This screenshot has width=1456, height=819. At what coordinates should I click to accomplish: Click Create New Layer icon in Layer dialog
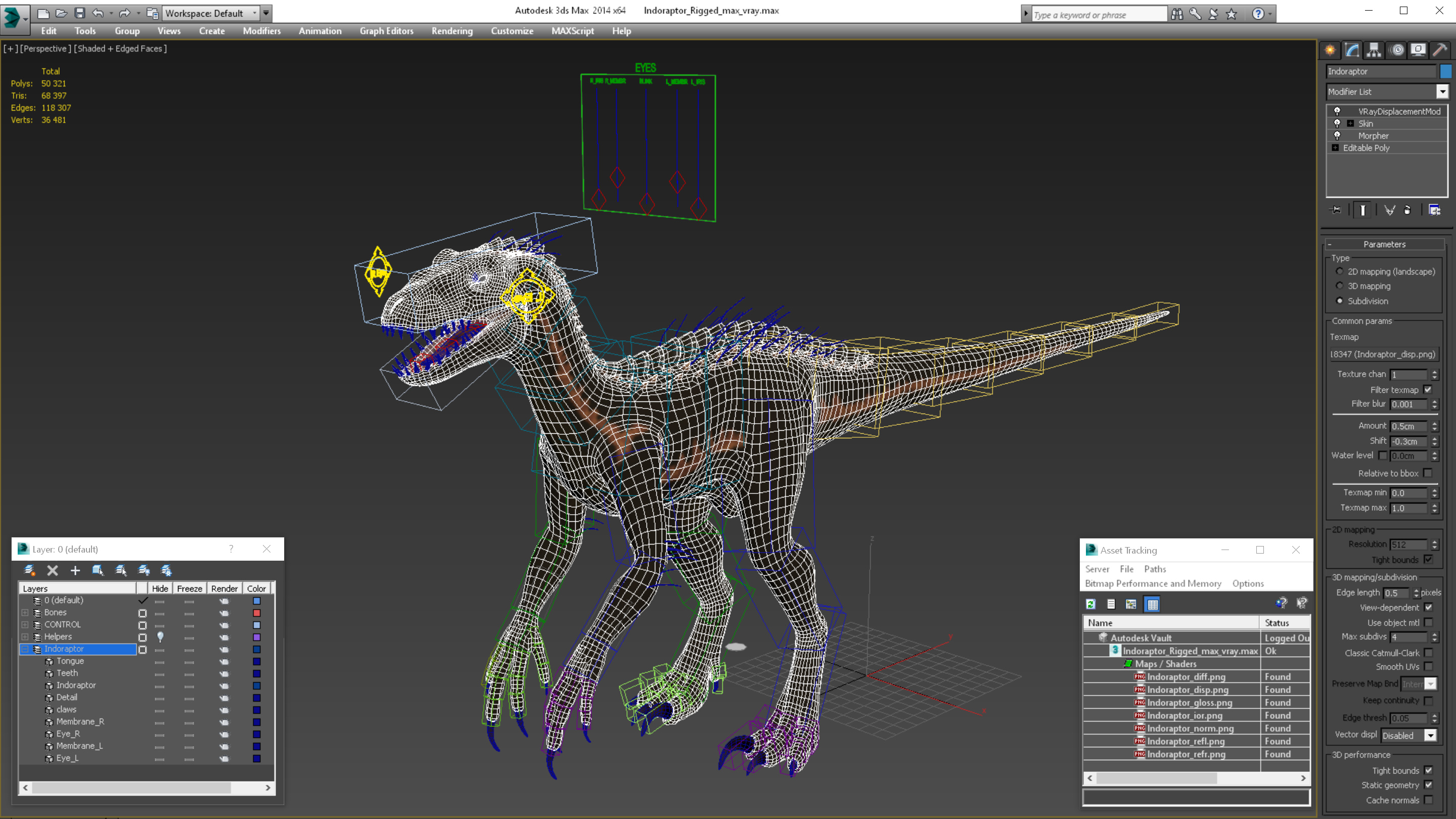click(x=30, y=570)
